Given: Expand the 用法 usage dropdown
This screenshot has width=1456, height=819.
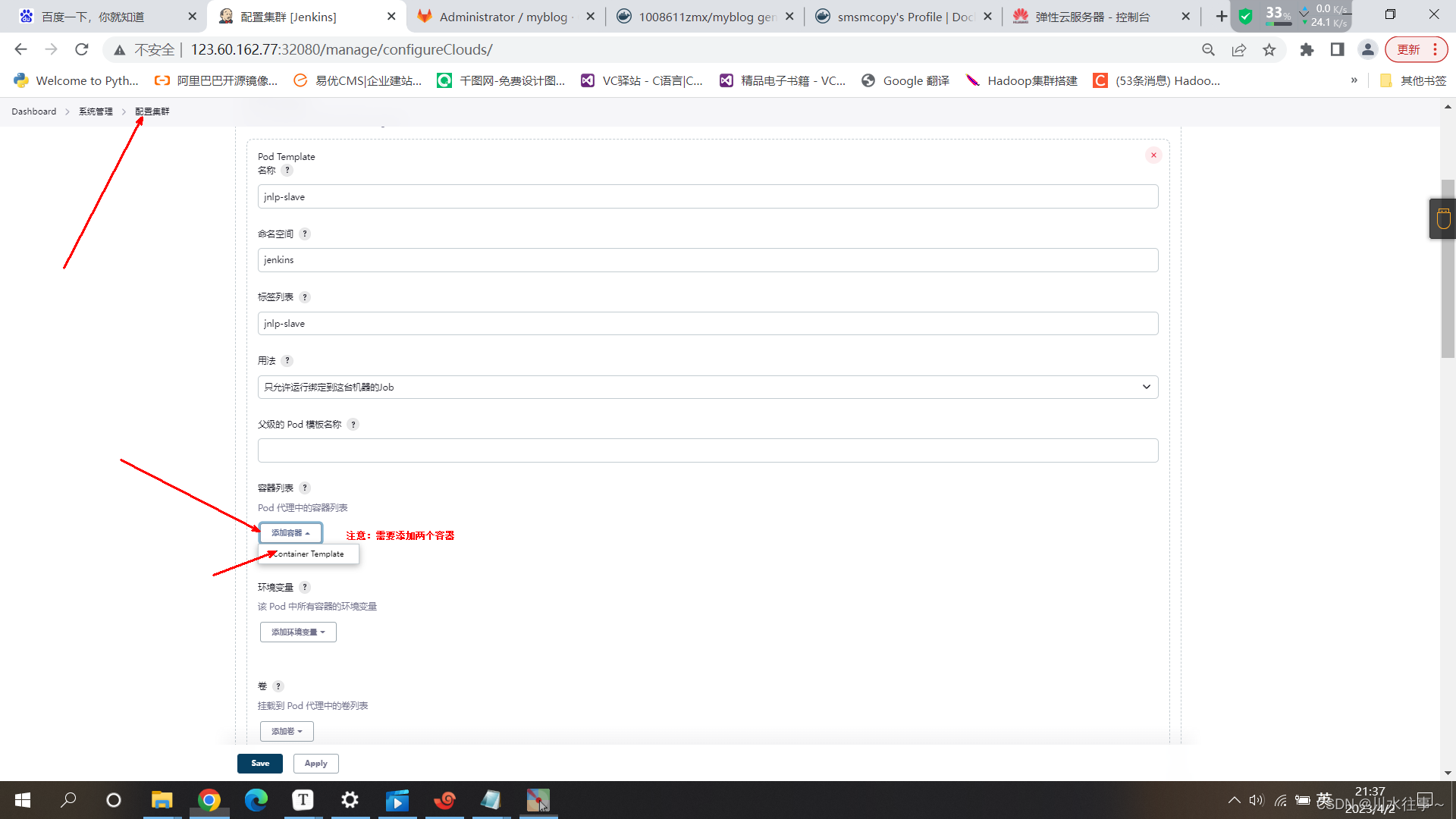Looking at the screenshot, I should (x=708, y=387).
